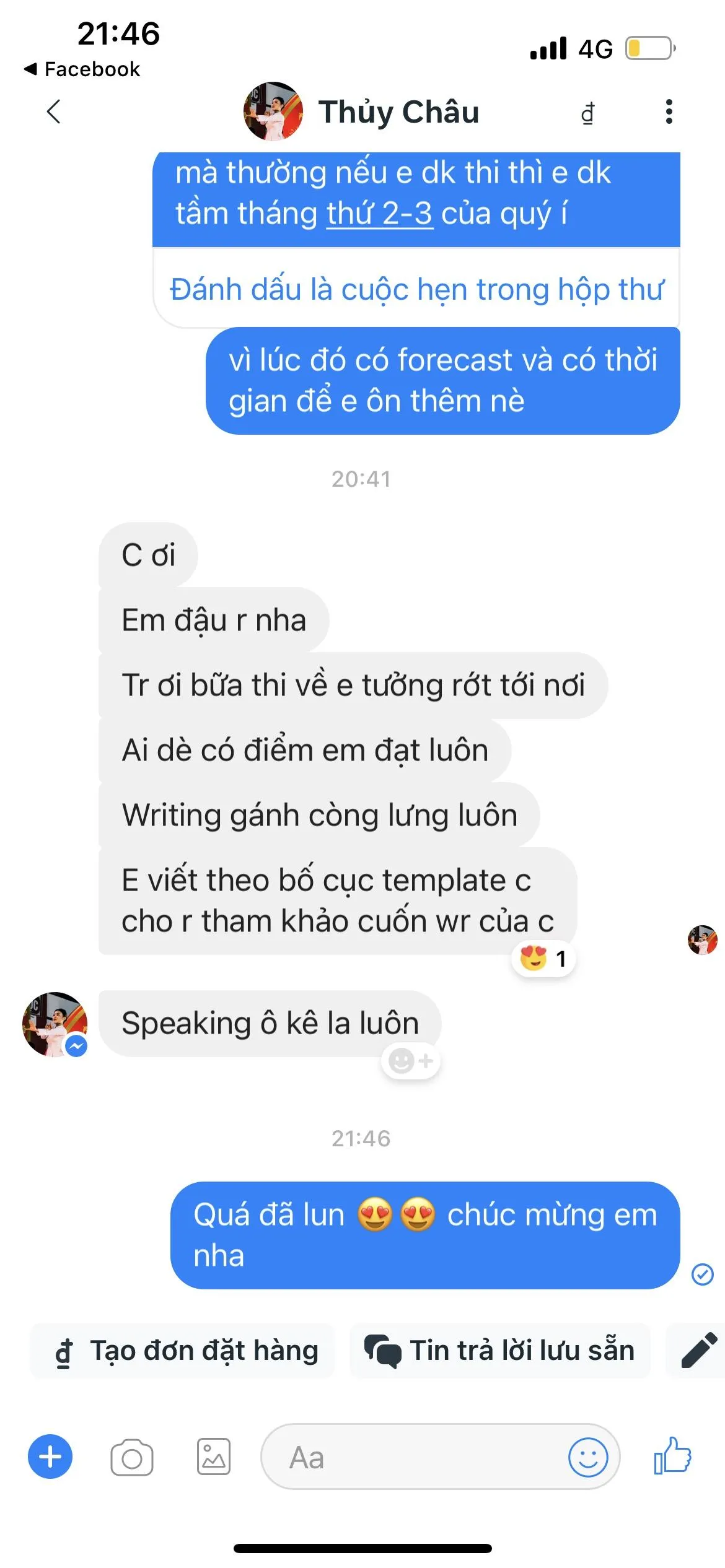Tap Đánh dấu là cuộc hẹn link

click(416, 289)
